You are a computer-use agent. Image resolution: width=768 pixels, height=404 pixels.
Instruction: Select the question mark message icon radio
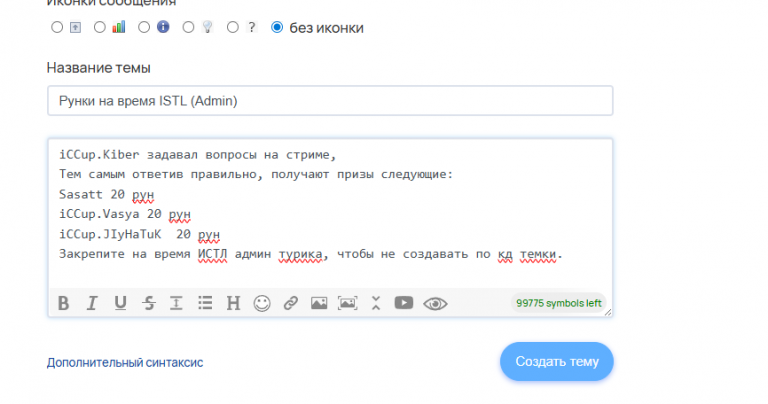pos(233,27)
